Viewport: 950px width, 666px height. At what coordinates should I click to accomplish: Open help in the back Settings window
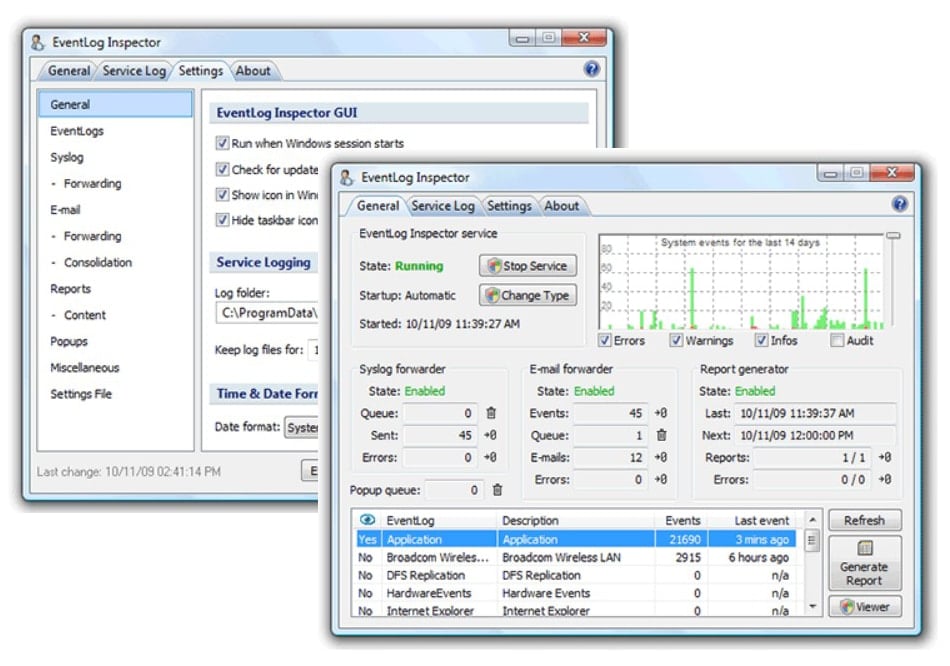click(591, 69)
